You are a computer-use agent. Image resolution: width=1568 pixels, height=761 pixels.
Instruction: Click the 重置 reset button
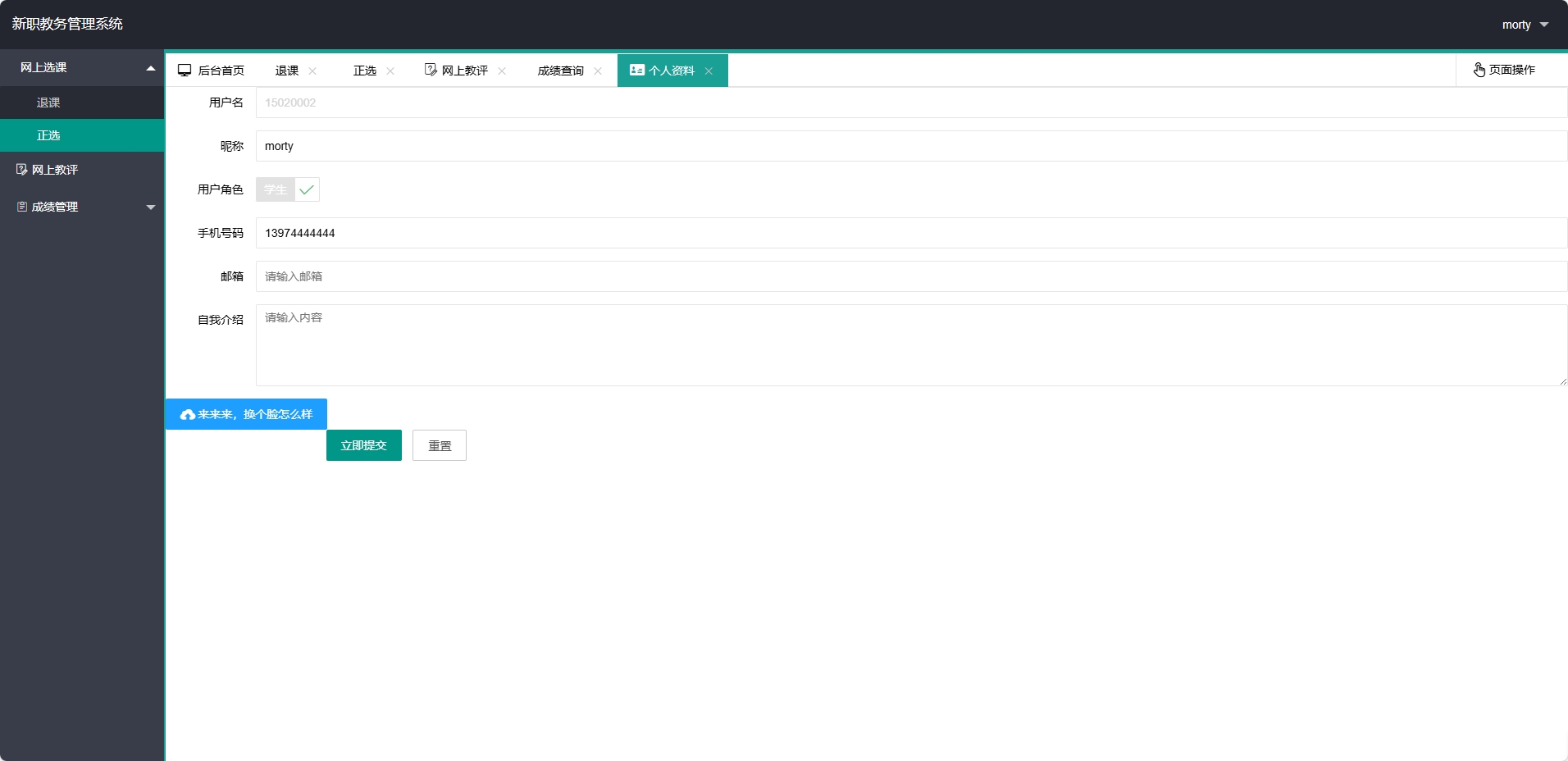click(x=439, y=445)
